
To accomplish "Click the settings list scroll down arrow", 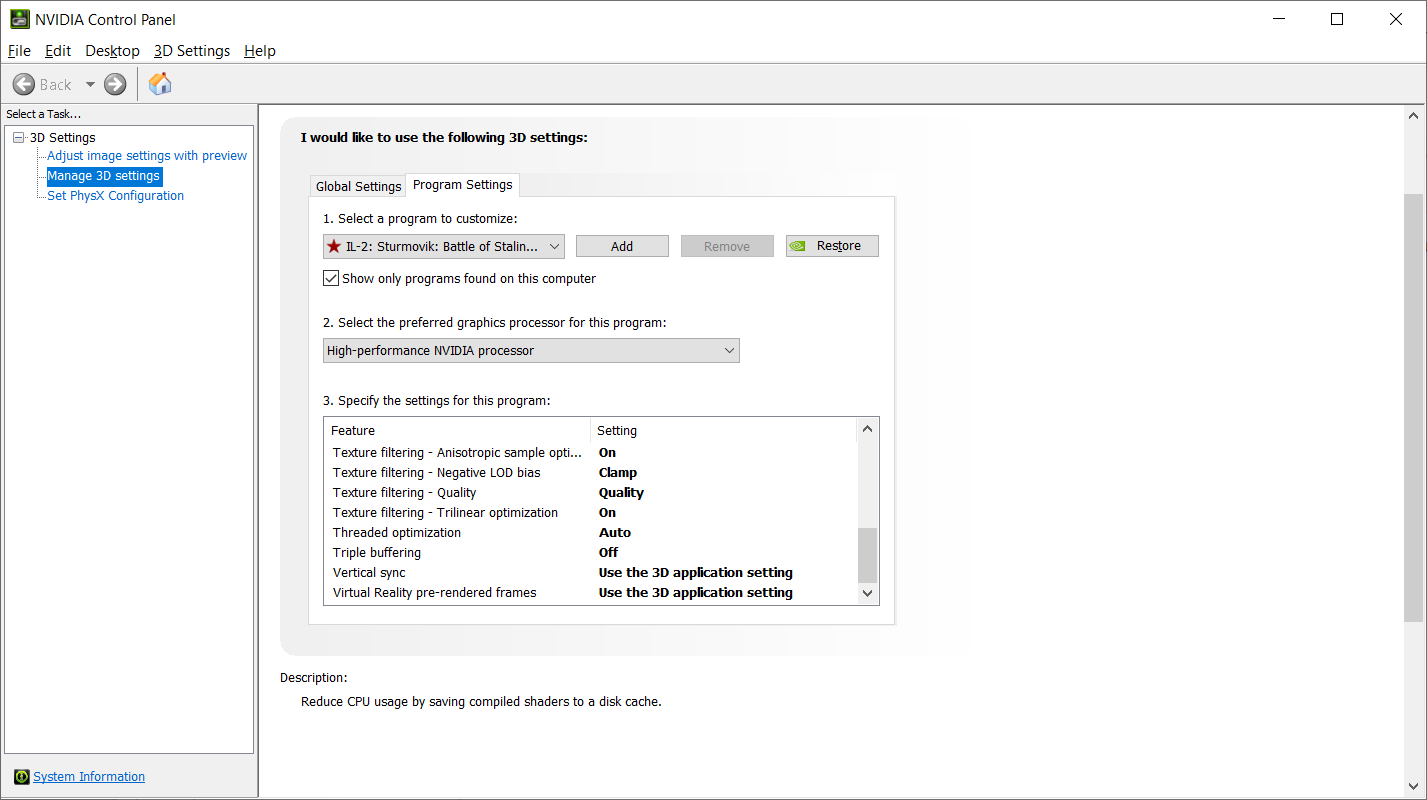I will tap(867, 593).
